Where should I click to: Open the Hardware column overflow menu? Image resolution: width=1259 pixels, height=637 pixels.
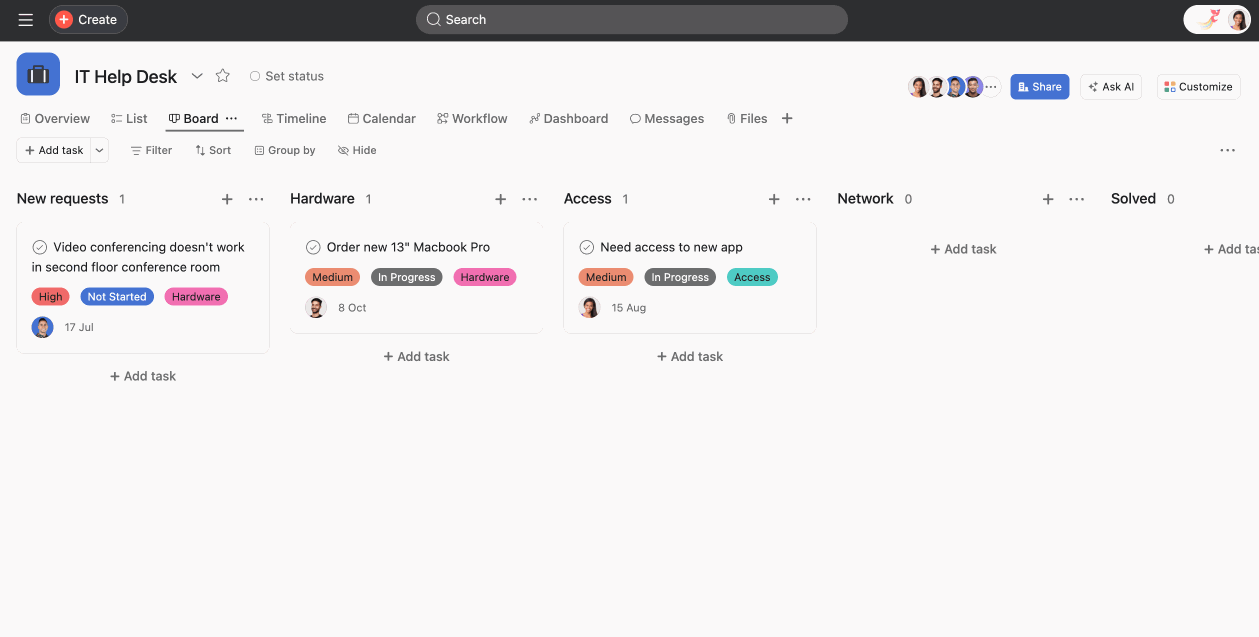528,199
